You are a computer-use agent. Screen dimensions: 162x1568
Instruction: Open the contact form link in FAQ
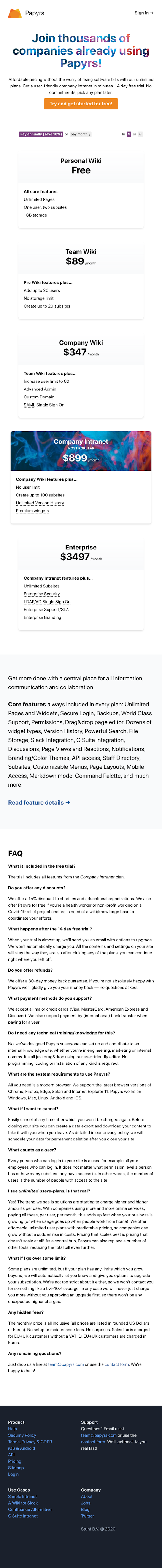pyautogui.click(x=116, y=1364)
